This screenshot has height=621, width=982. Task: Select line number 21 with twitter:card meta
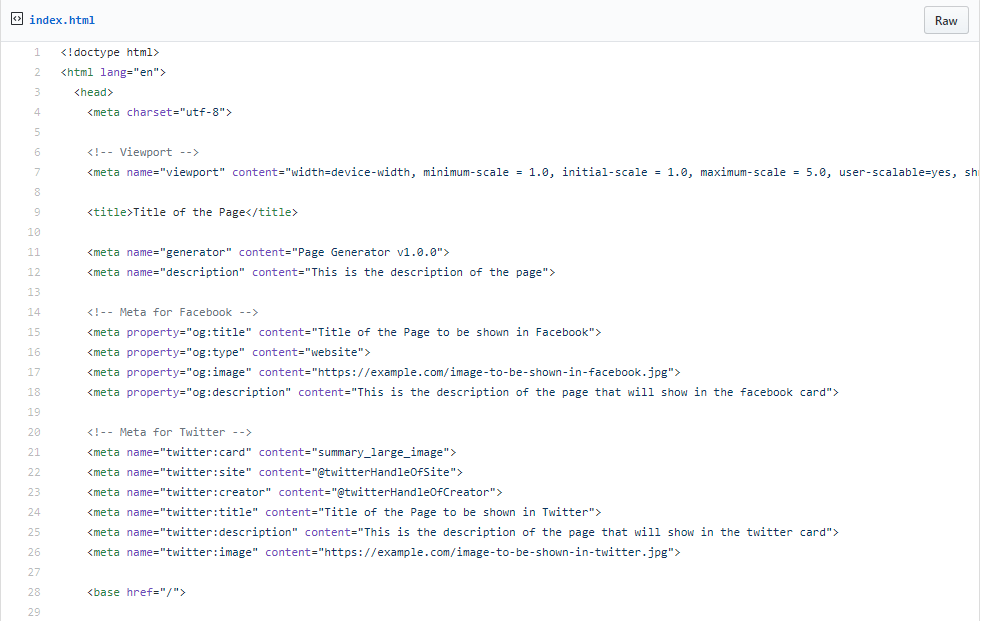[37, 451]
